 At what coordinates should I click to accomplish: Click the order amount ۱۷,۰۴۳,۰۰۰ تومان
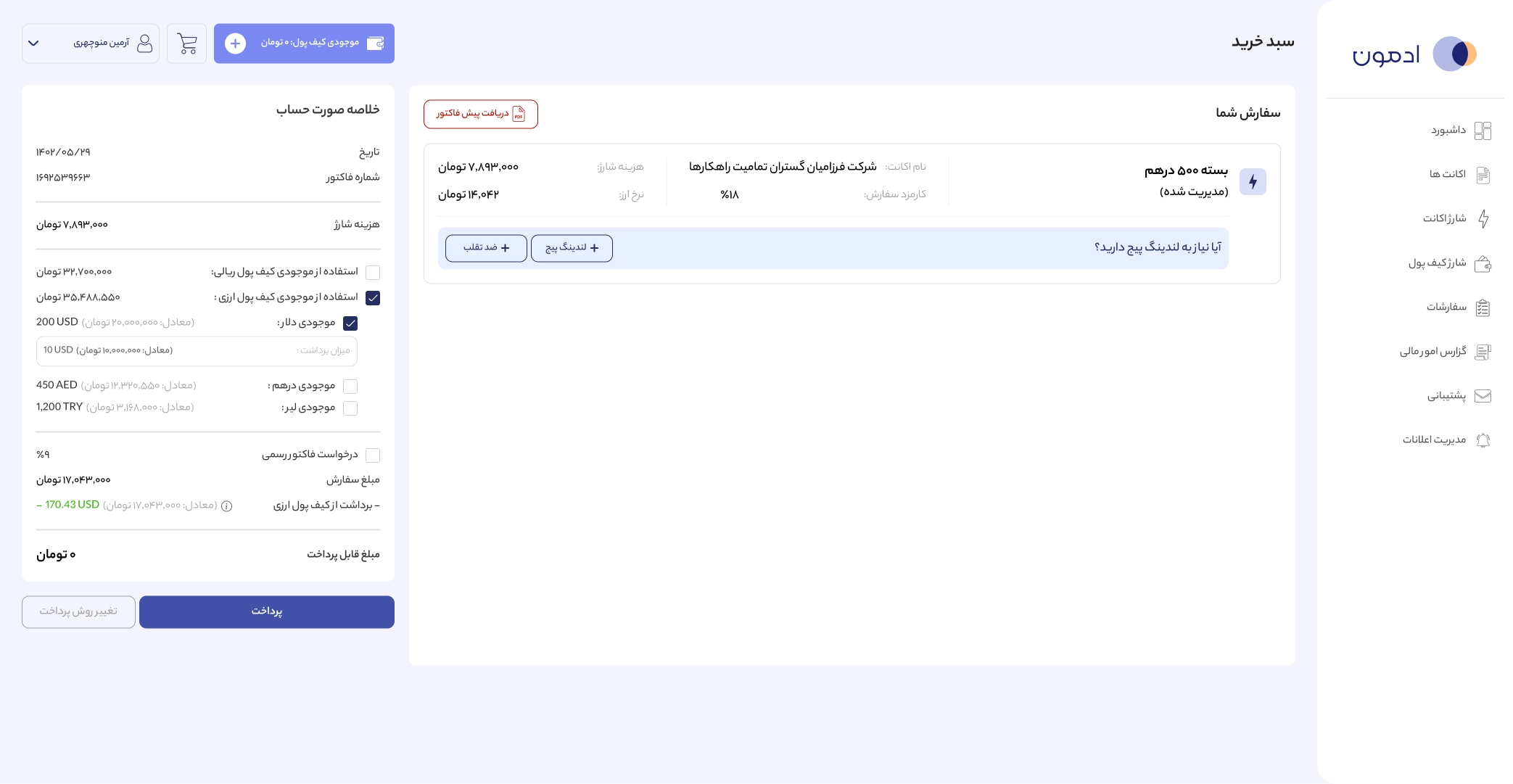click(x=73, y=481)
